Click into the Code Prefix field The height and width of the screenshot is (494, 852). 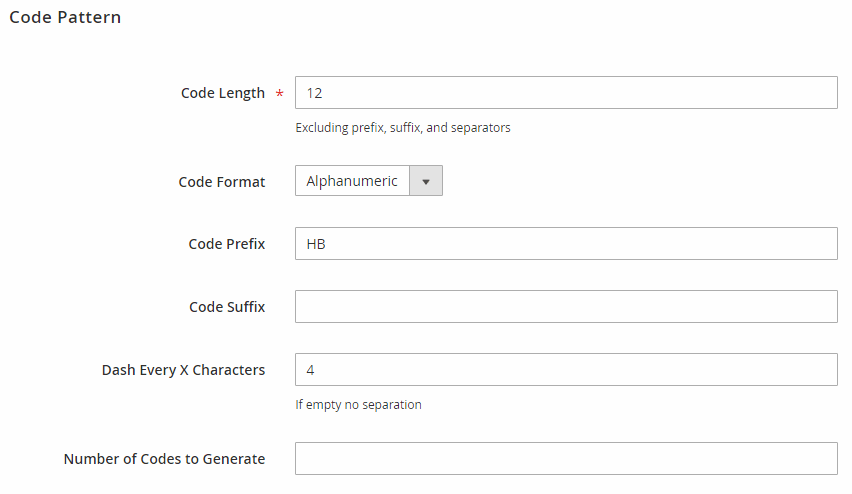coord(566,243)
